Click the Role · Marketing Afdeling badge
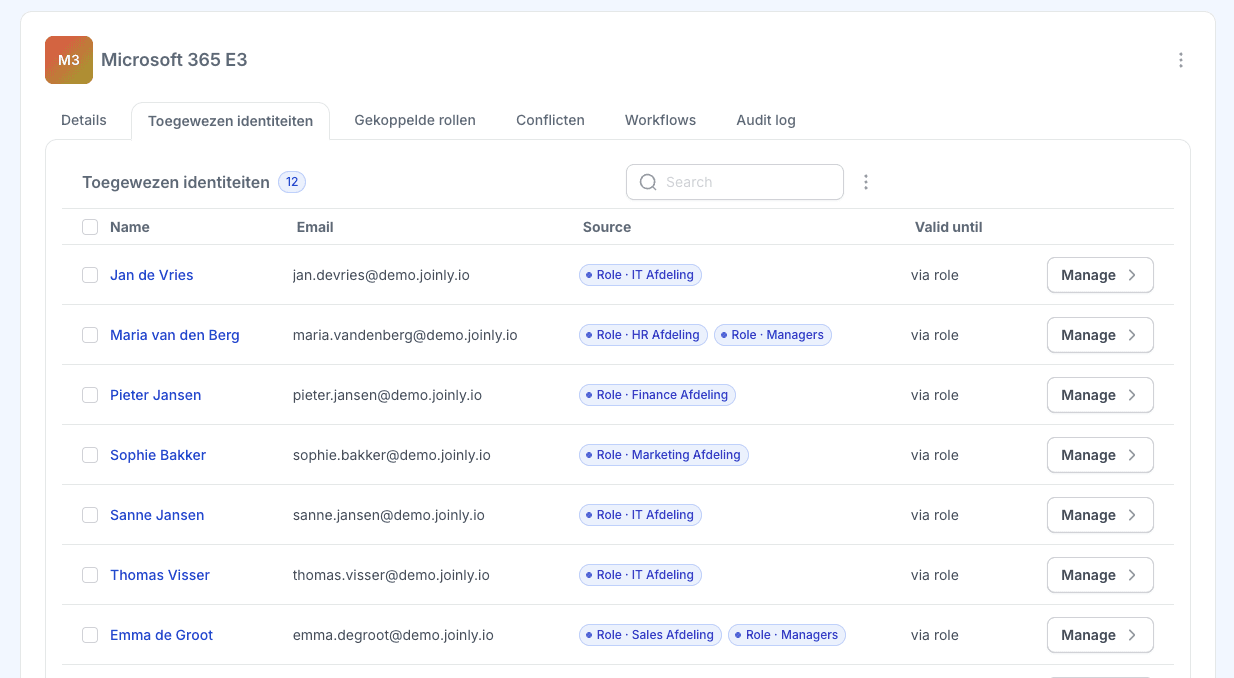Image resolution: width=1234 pixels, height=678 pixels. coord(664,455)
